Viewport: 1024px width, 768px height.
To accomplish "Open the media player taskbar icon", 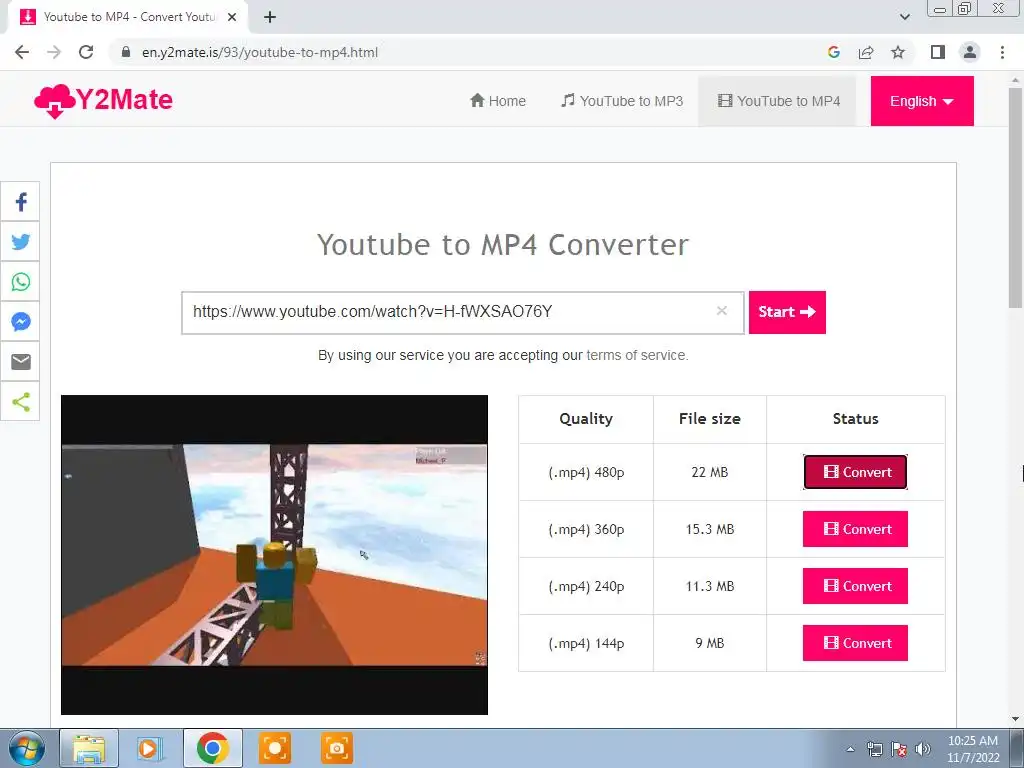I will click(149, 748).
